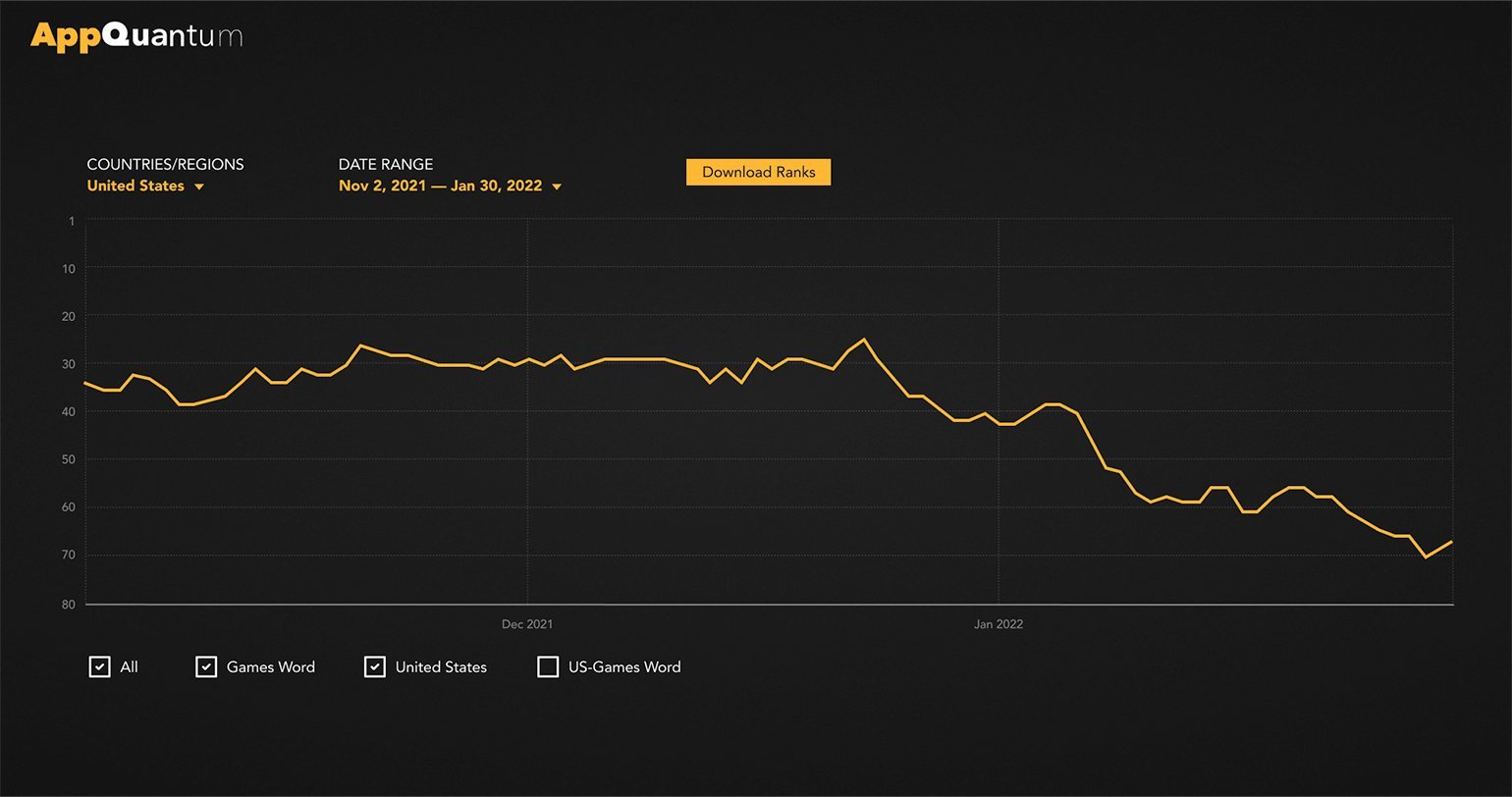
Task: Open the date range dropdown arrow
Action: tap(557, 186)
